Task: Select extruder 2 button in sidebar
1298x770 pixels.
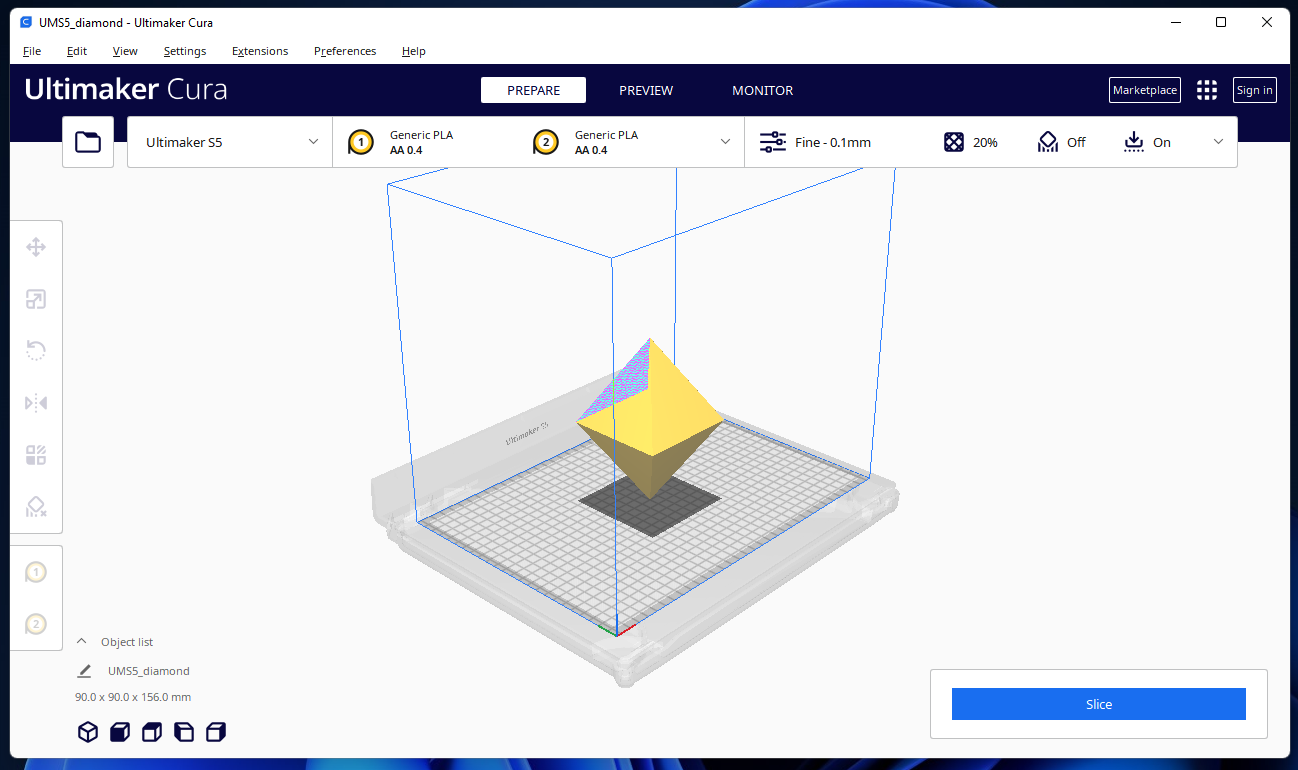Action: point(36,624)
